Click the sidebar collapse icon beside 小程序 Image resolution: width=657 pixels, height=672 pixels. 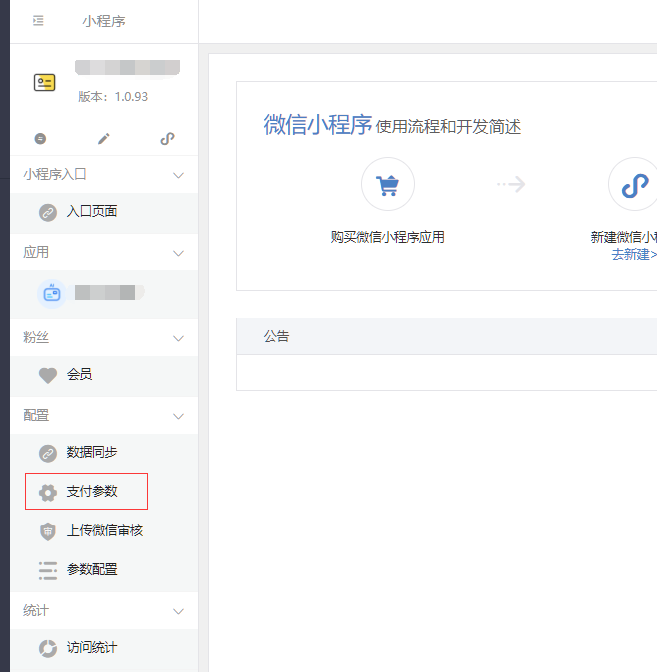tap(38, 21)
